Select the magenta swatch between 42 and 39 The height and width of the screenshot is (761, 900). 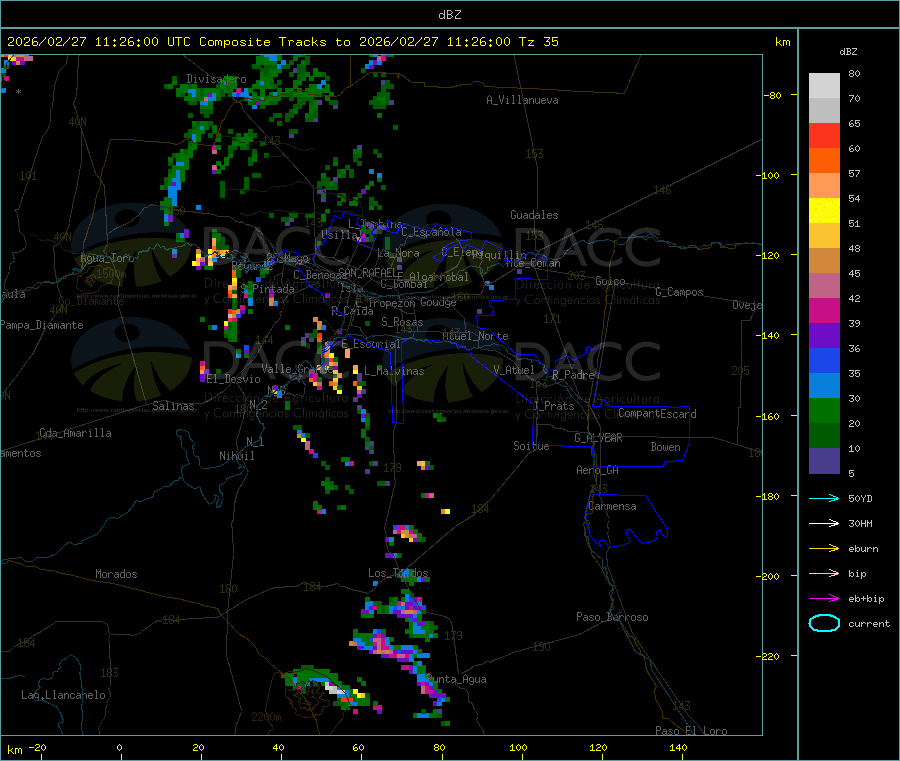[824, 310]
